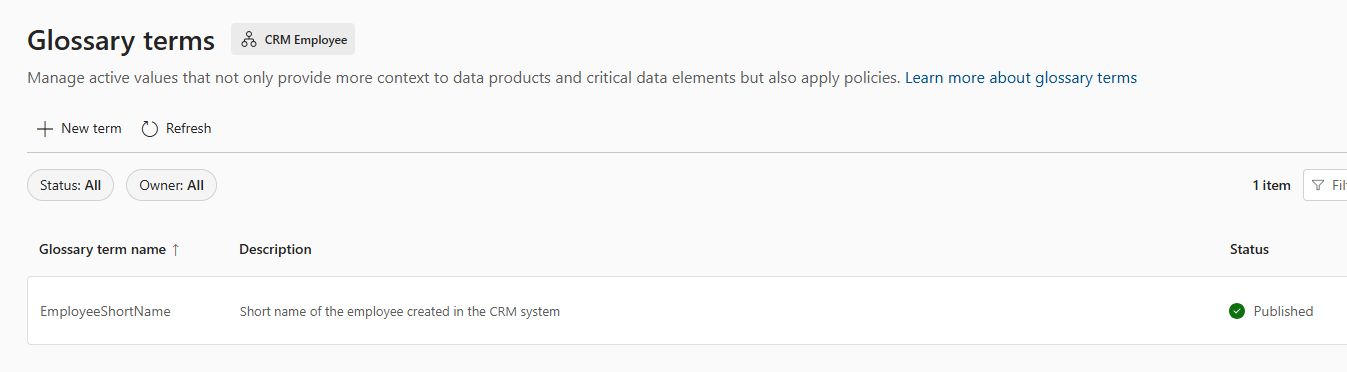This screenshot has height=372, width=1347.
Task: Open Learn more about glossary terms link
Action: 1021,77
